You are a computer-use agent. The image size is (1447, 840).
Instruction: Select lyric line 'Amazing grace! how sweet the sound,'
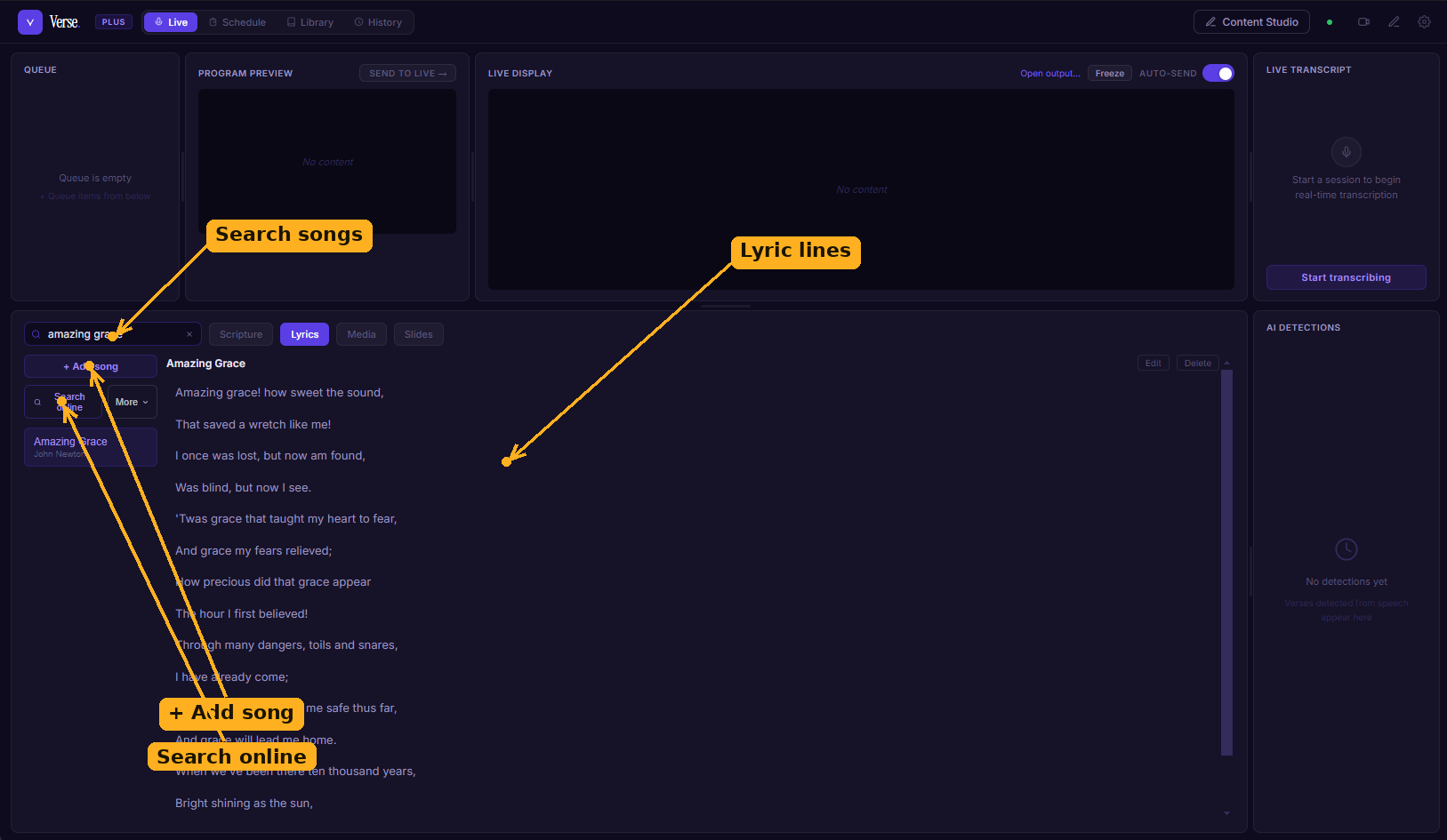coord(279,393)
